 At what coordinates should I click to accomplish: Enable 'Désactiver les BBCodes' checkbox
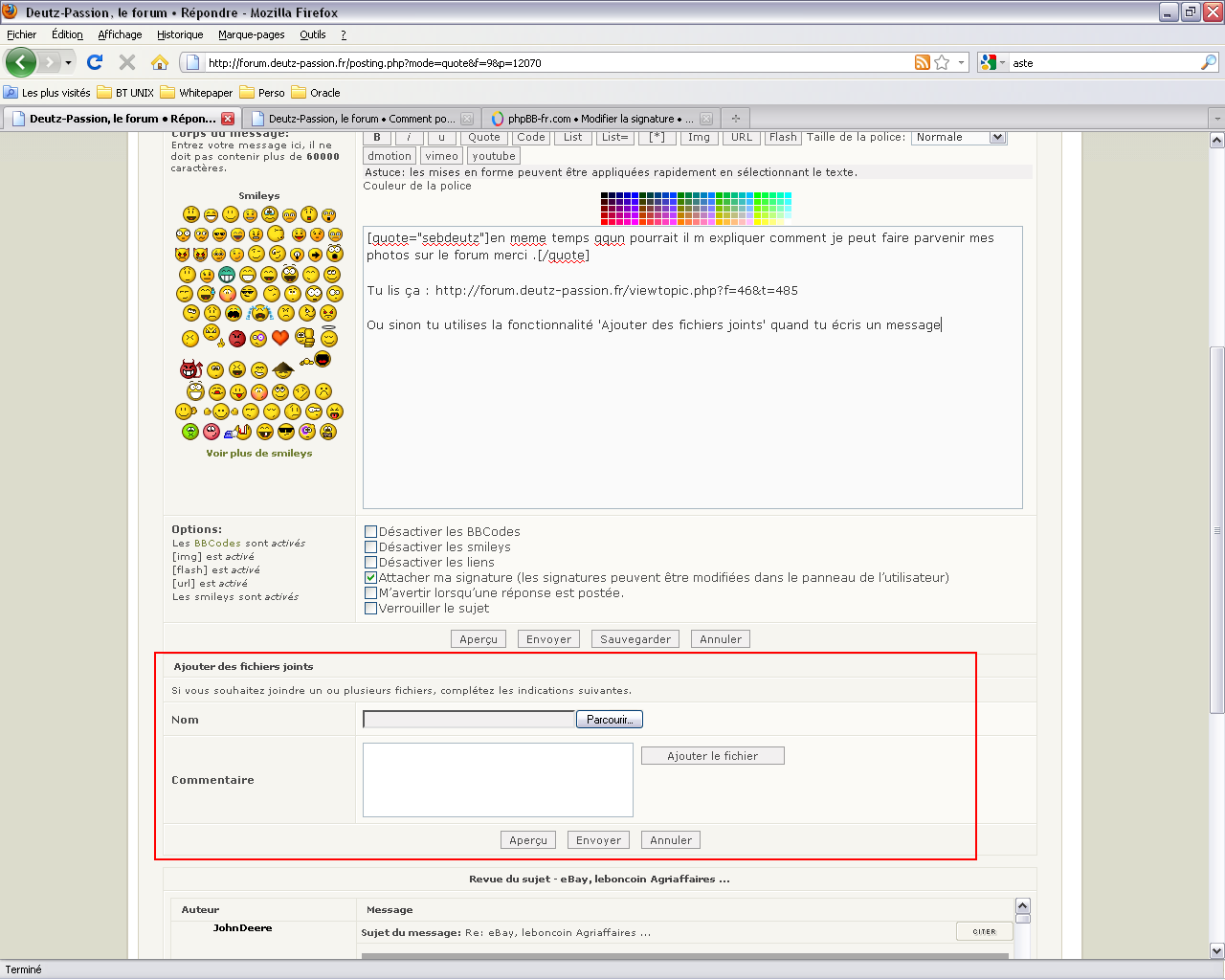click(371, 532)
